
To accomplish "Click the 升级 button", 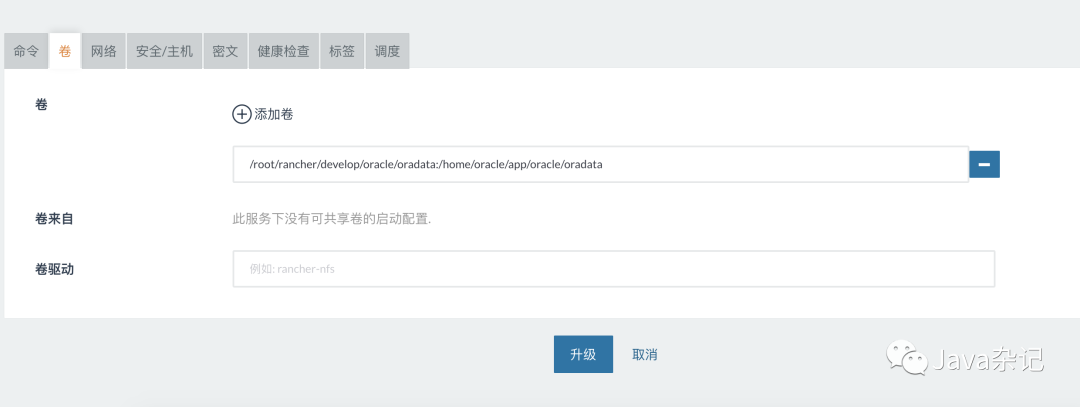I will (x=583, y=354).
